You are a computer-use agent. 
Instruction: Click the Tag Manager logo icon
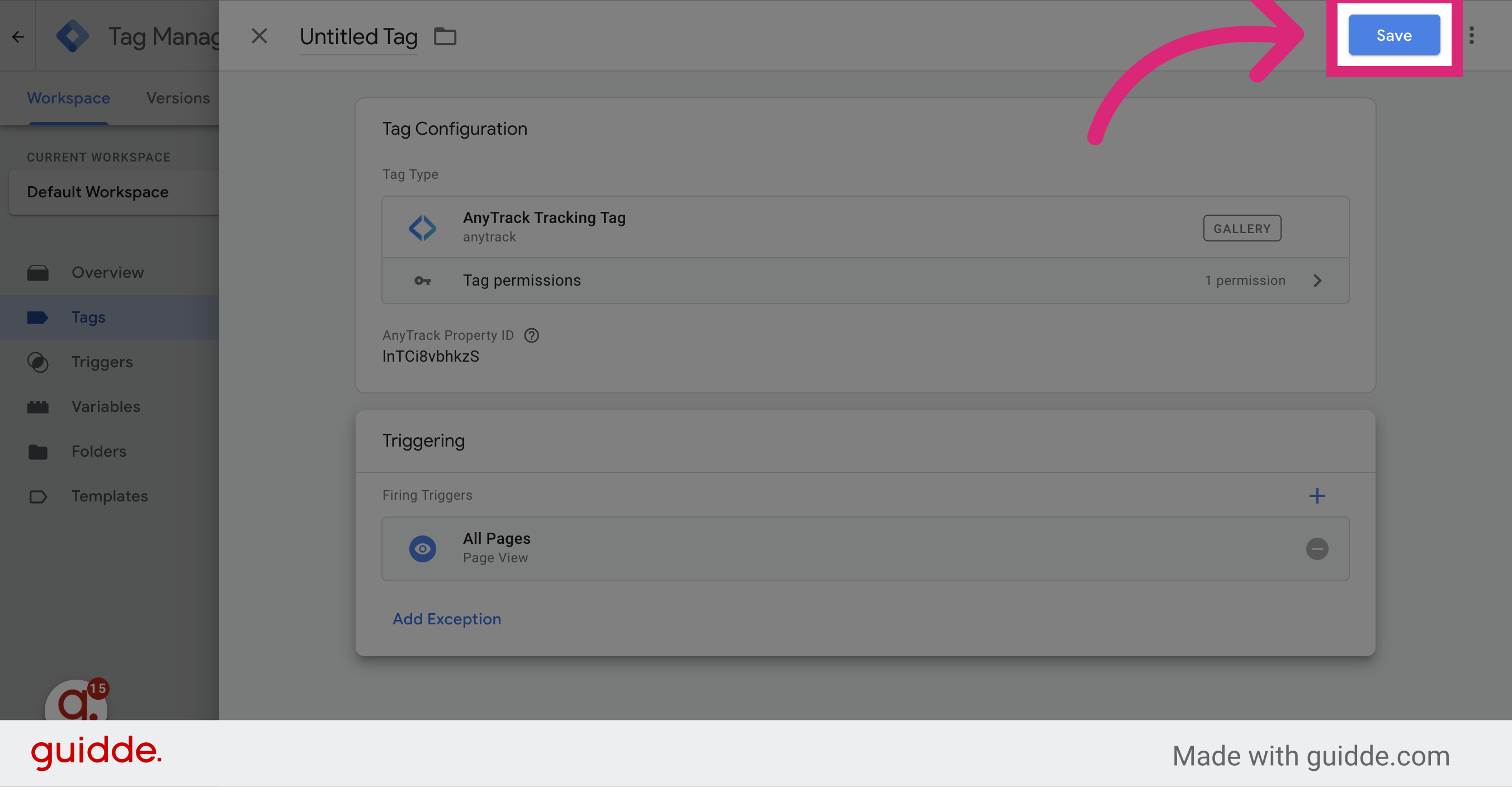pos(72,36)
